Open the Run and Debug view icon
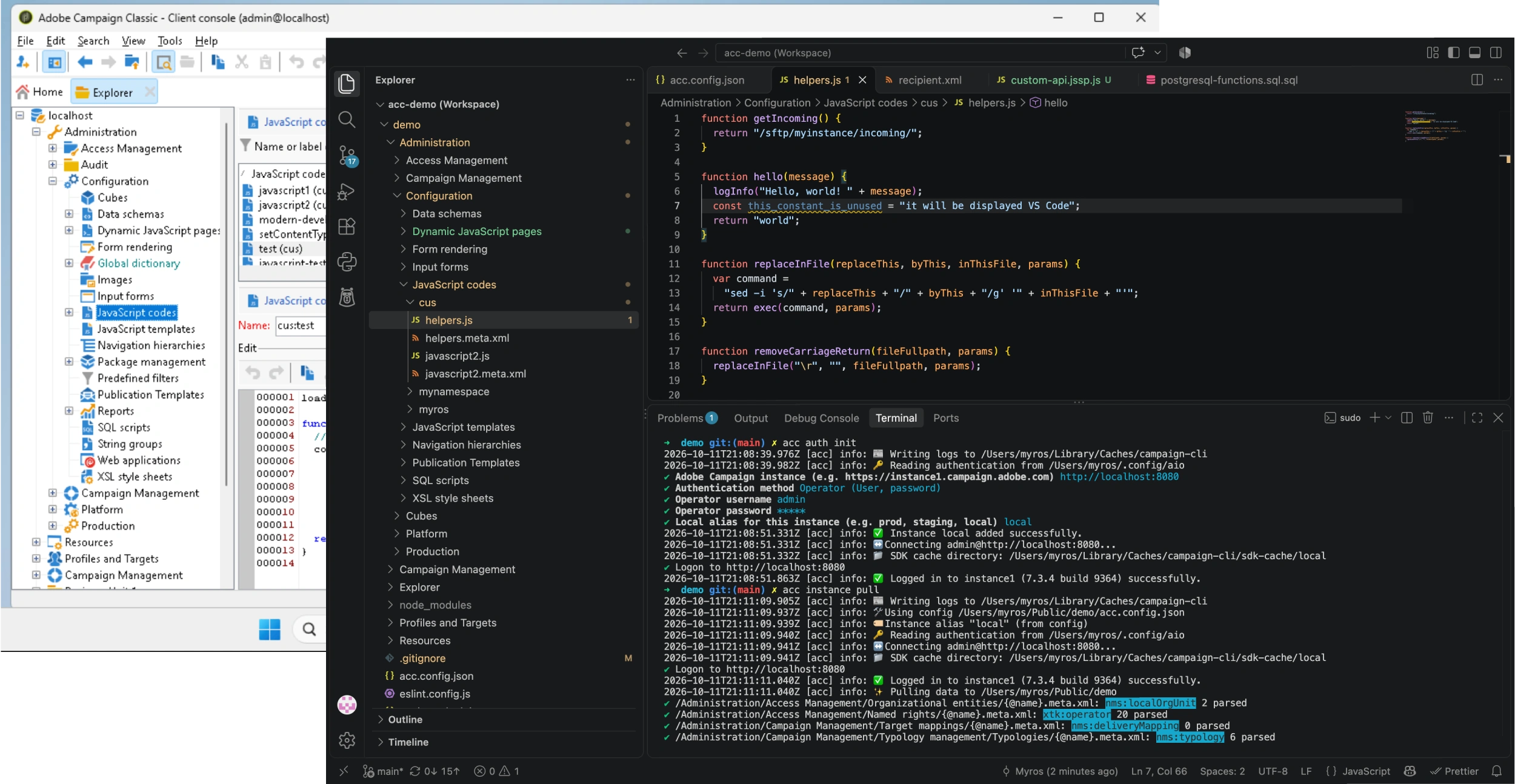The height and width of the screenshot is (784, 1515). (347, 191)
